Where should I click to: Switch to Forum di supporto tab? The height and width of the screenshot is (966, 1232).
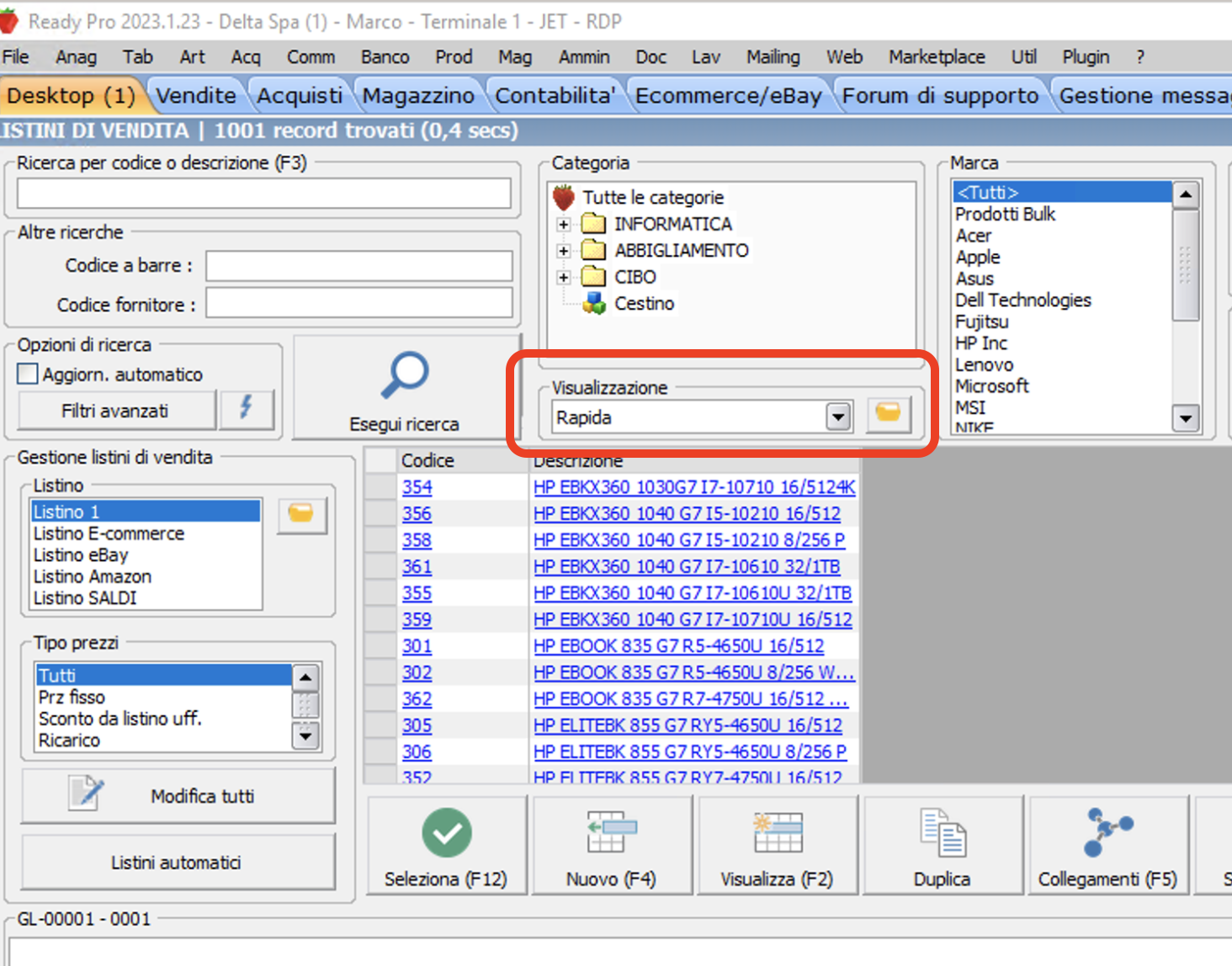[x=941, y=96]
